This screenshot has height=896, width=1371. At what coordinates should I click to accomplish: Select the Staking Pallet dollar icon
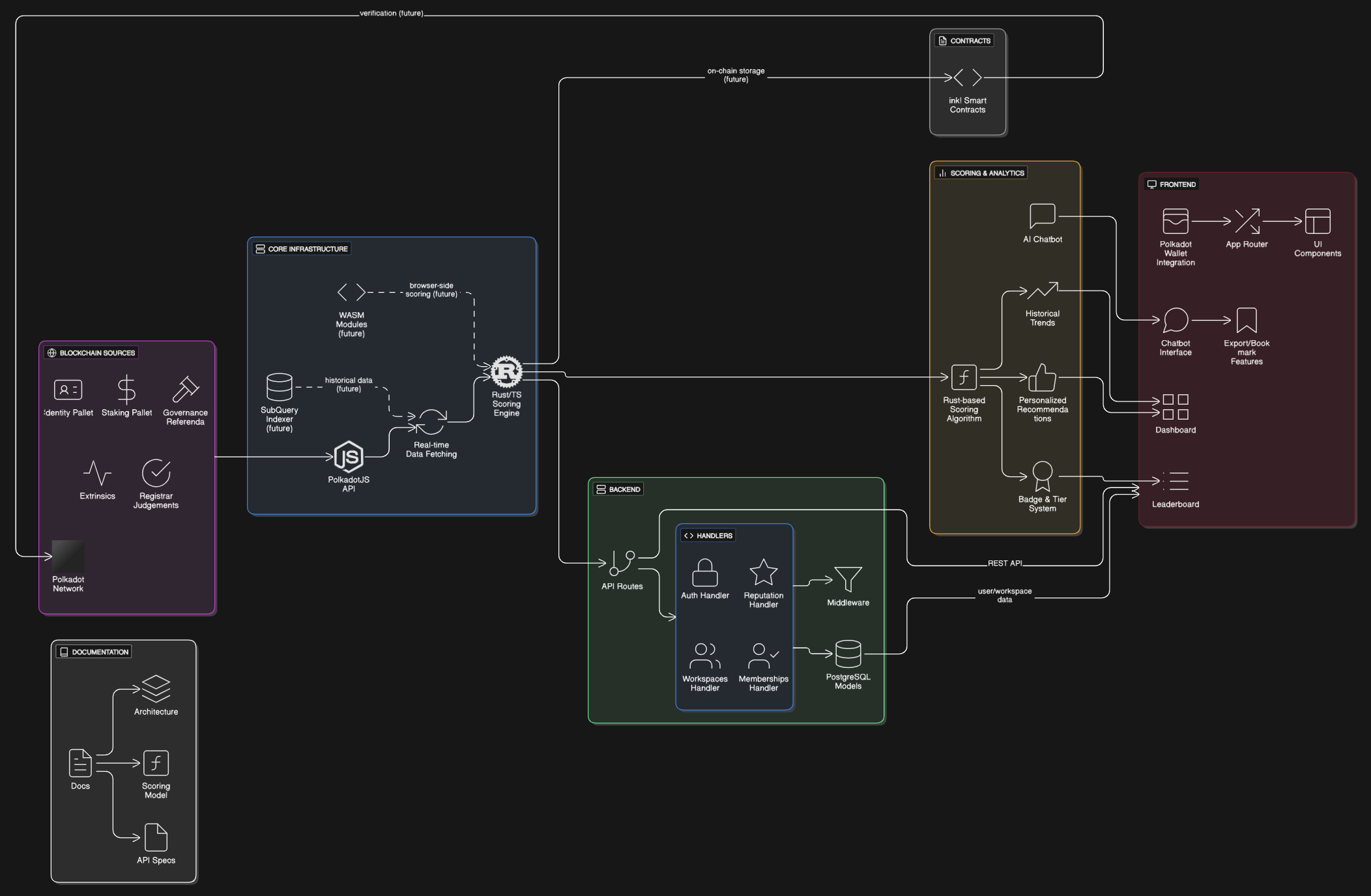click(126, 390)
